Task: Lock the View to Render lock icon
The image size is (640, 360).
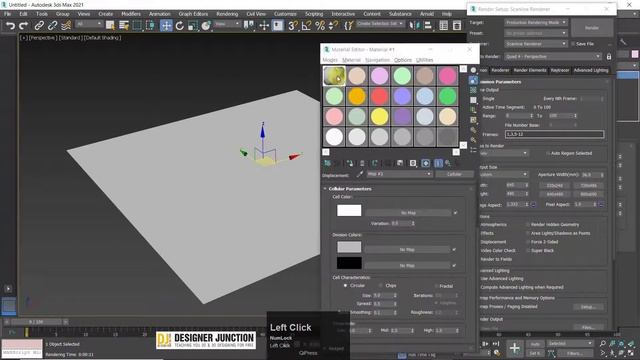Action: coord(609,57)
